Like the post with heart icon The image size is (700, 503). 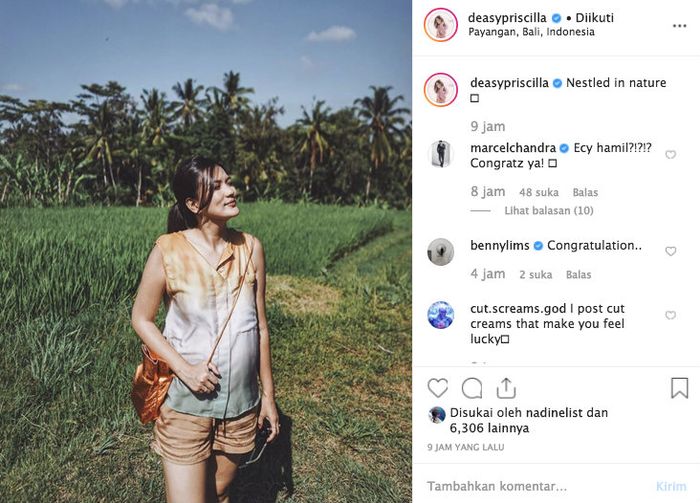[438, 388]
